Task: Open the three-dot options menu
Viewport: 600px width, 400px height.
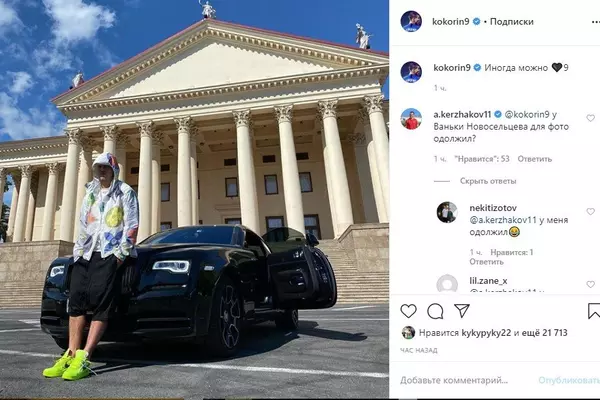Action: (x=595, y=22)
